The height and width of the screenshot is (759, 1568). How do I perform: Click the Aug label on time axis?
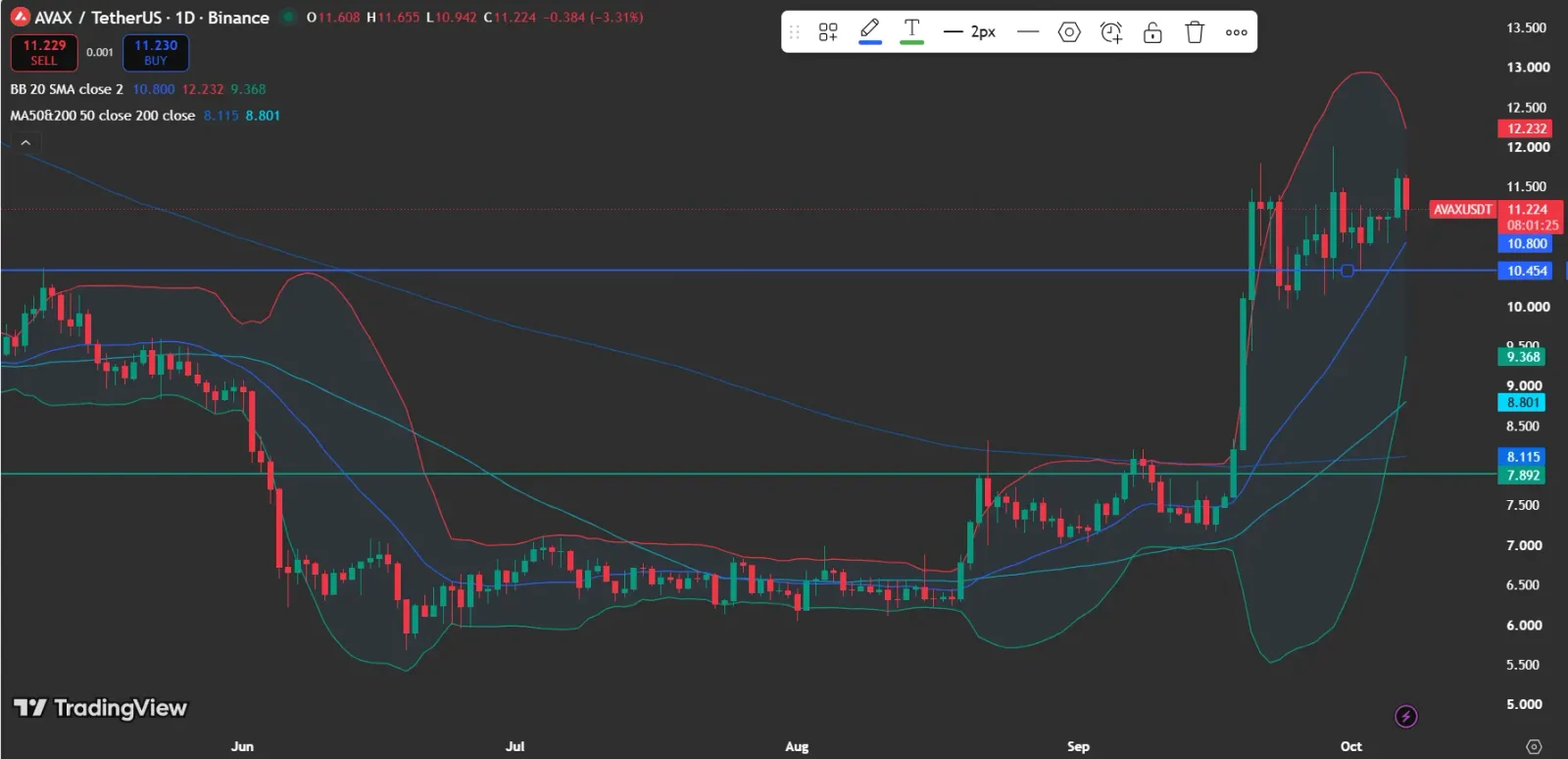(797, 746)
